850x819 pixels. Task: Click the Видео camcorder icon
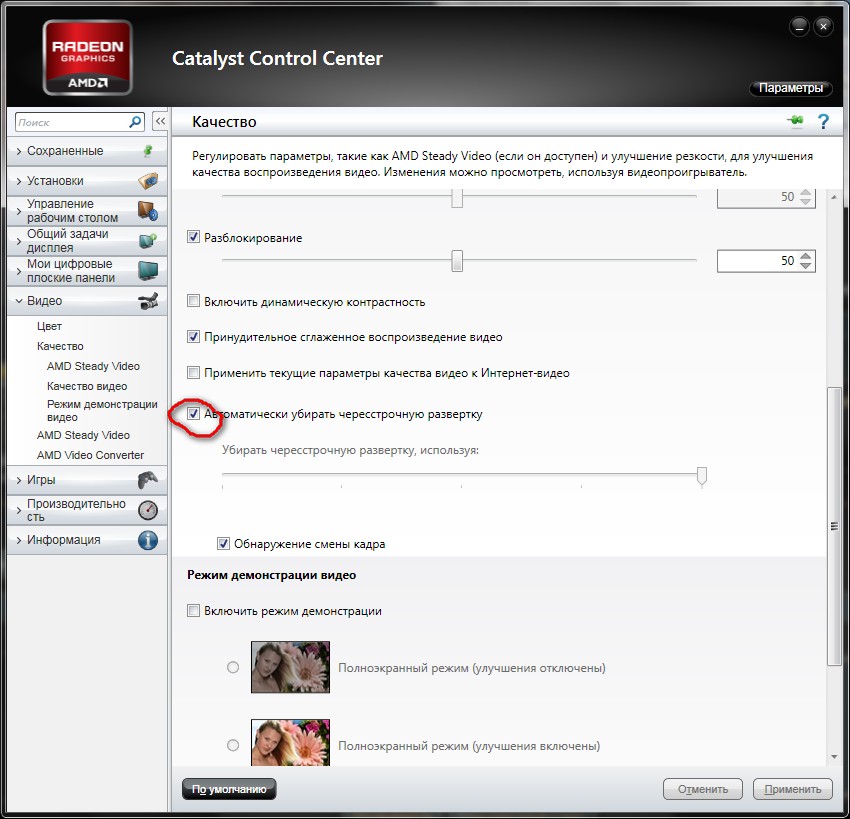point(147,301)
